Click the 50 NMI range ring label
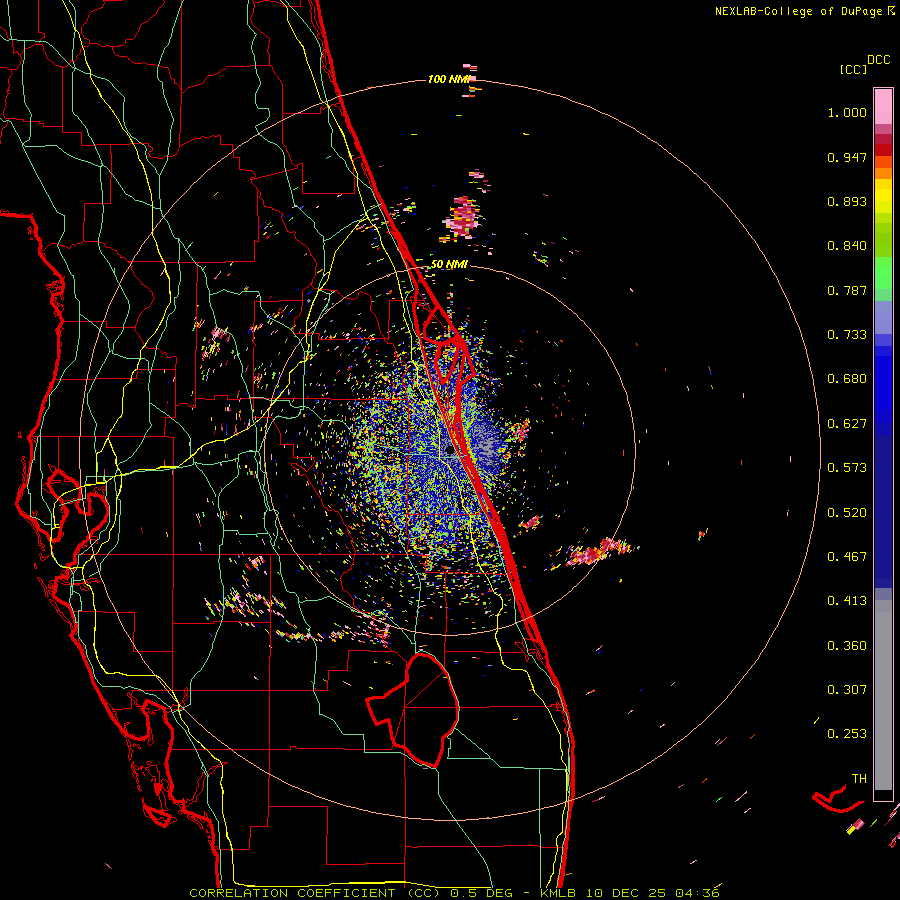The width and height of the screenshot is (900, 900). [449, 265]
